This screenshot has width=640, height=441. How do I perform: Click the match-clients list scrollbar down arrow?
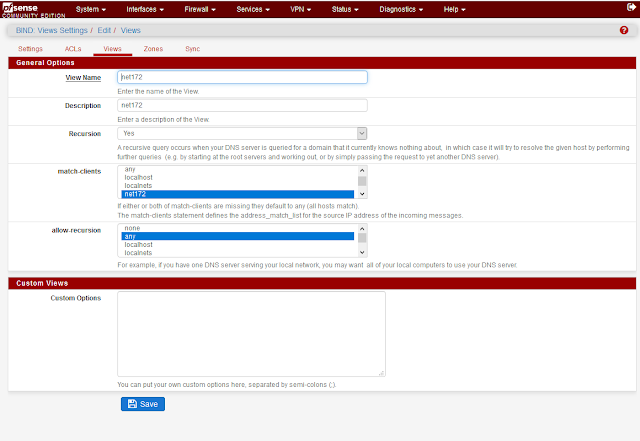[x=362, y=194]
